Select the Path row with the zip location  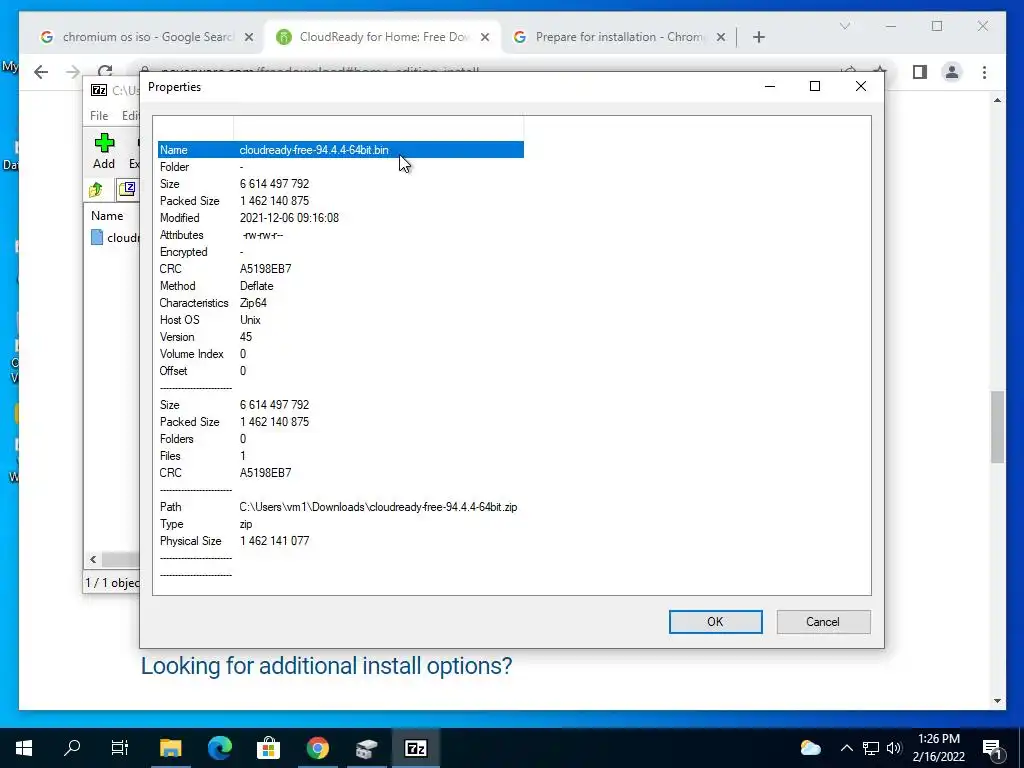coord(340,506)
